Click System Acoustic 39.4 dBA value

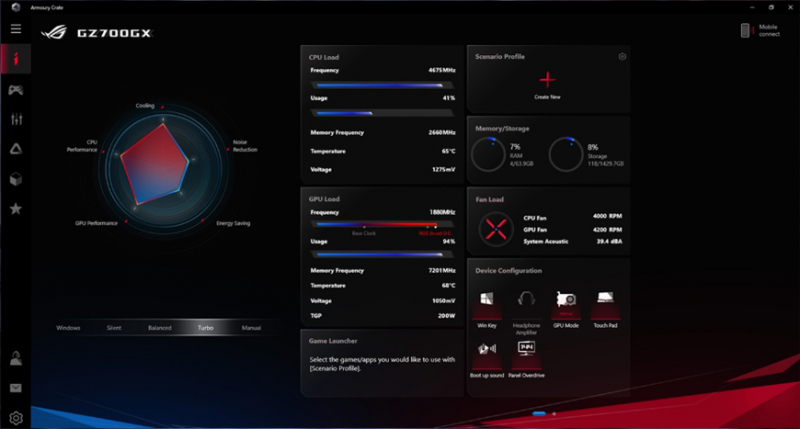[x=609, y=241]
